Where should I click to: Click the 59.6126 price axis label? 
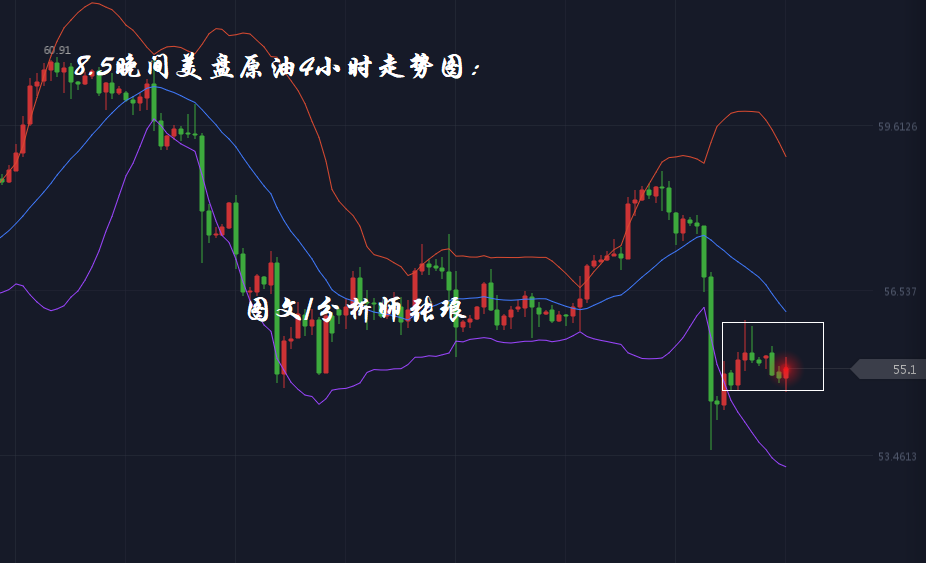pos(897,127)
